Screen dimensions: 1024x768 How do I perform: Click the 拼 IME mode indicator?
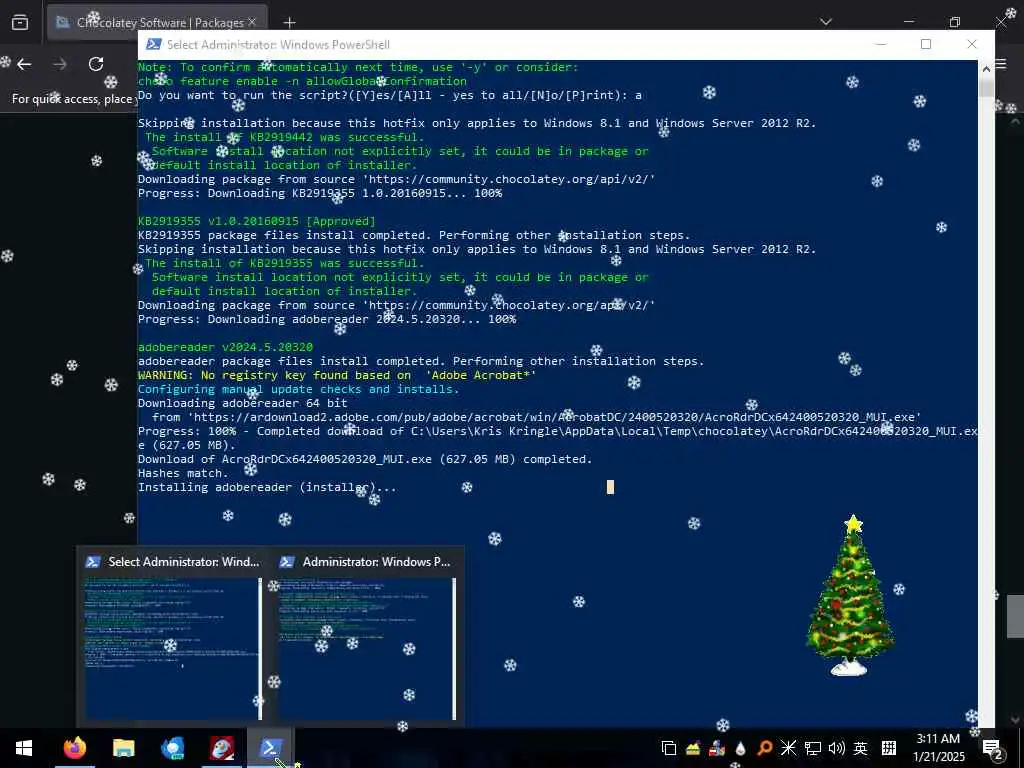pyautogui.click(x=889, y=748)
